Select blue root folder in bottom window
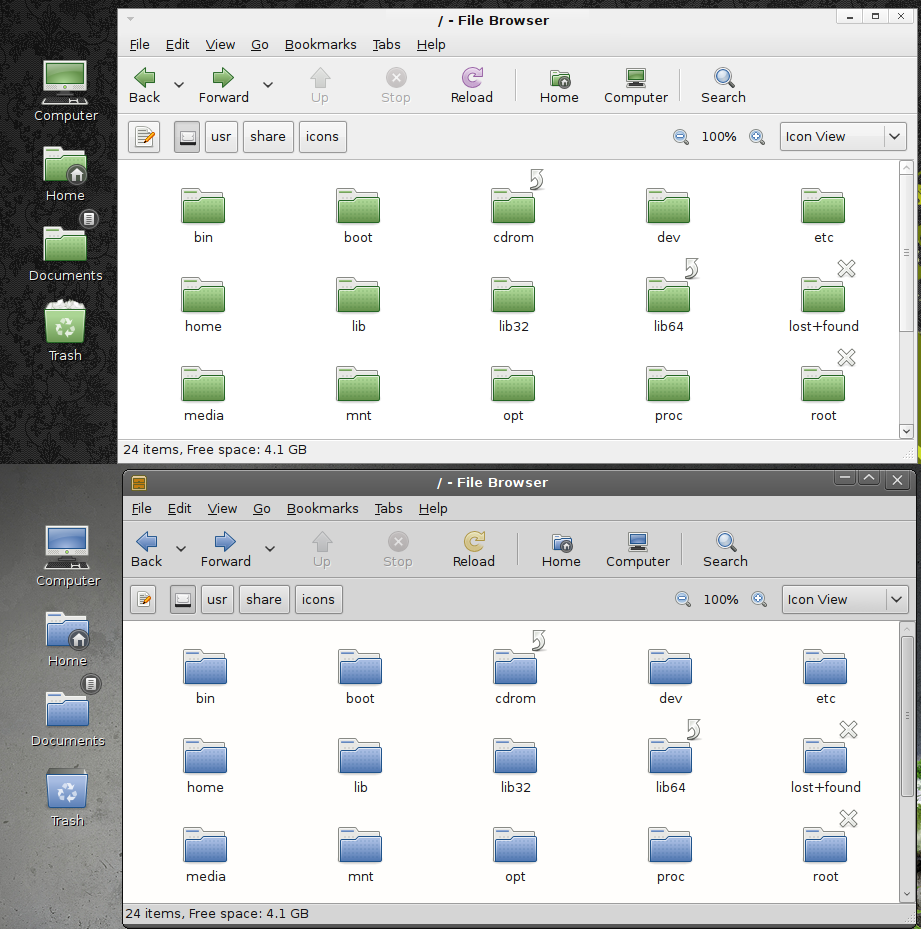921x929 pixels. point(825,845)
